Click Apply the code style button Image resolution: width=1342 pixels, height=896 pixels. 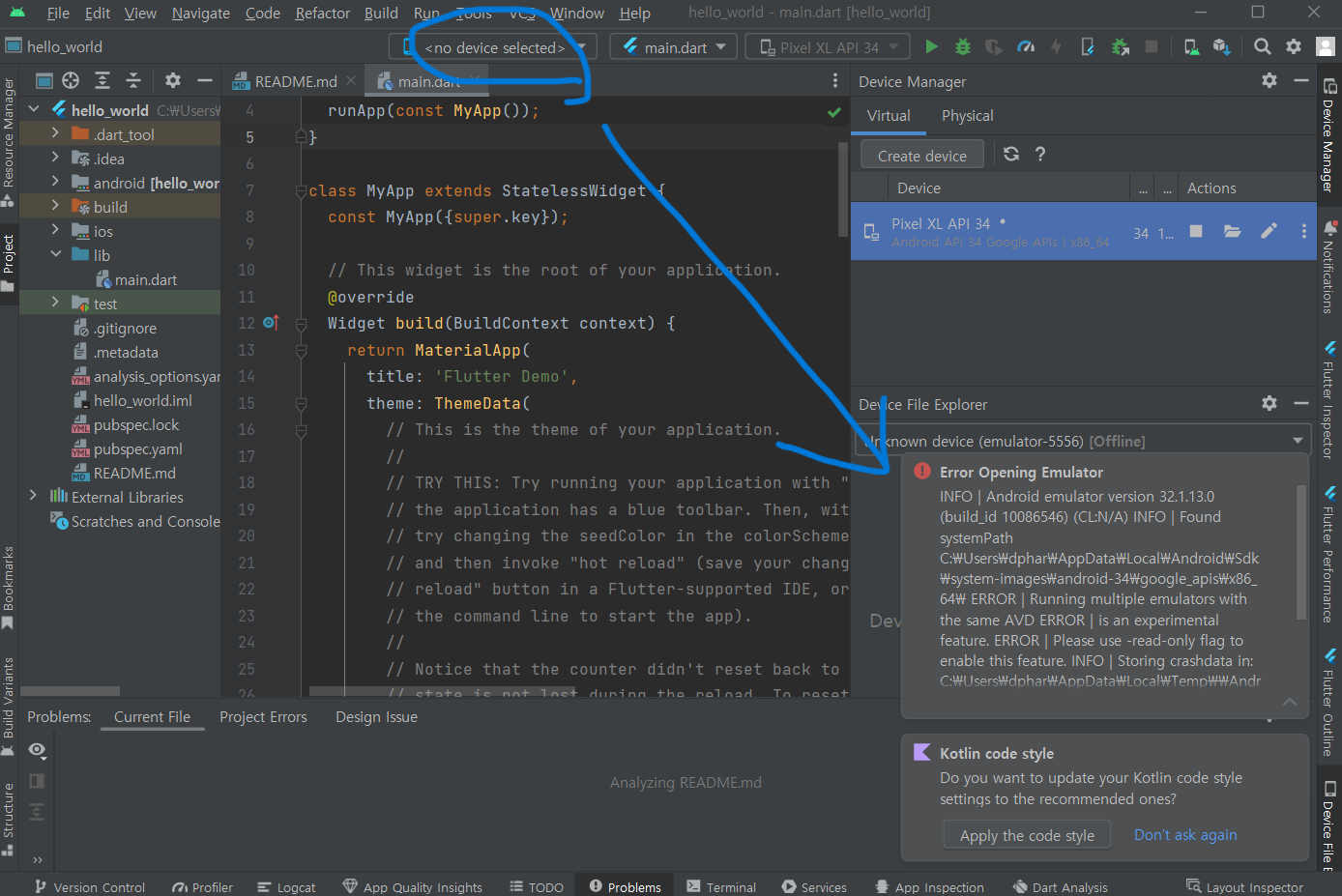point(1027,835)
